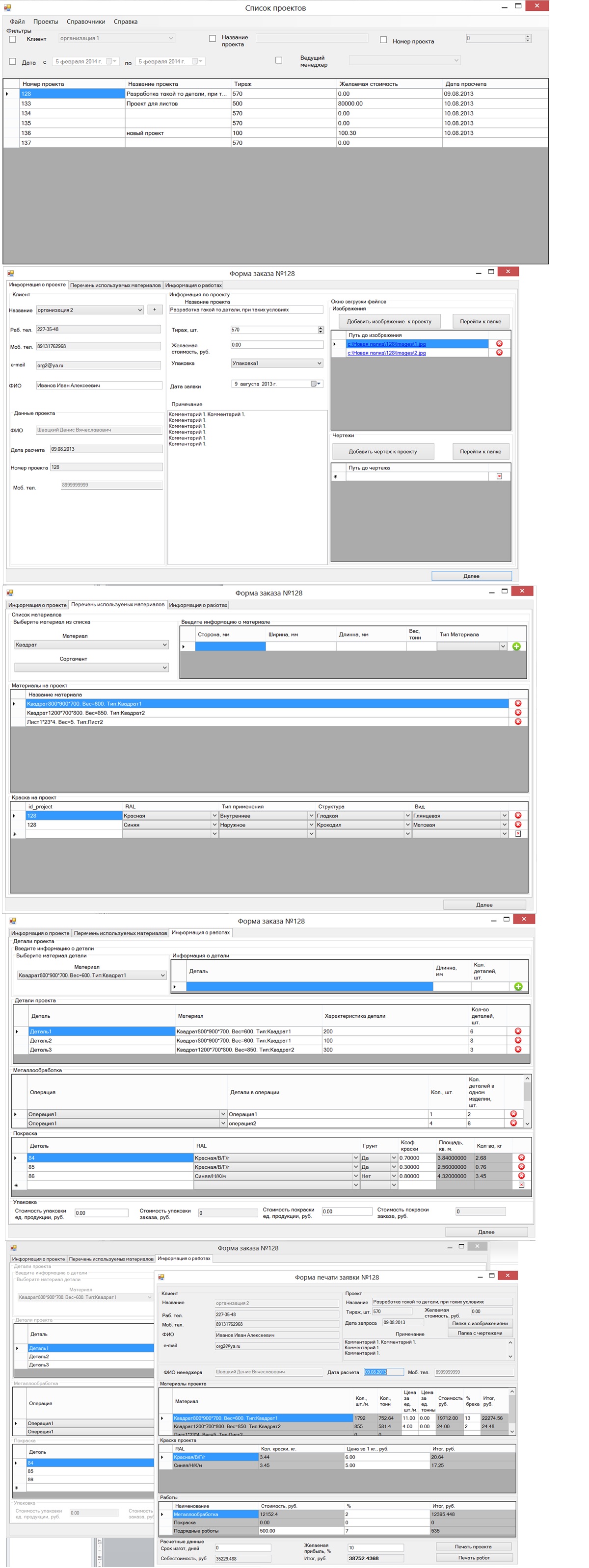Open the Справочники menu
The width and height of the screenshot is (589, 1568).
tap(86, 21)
